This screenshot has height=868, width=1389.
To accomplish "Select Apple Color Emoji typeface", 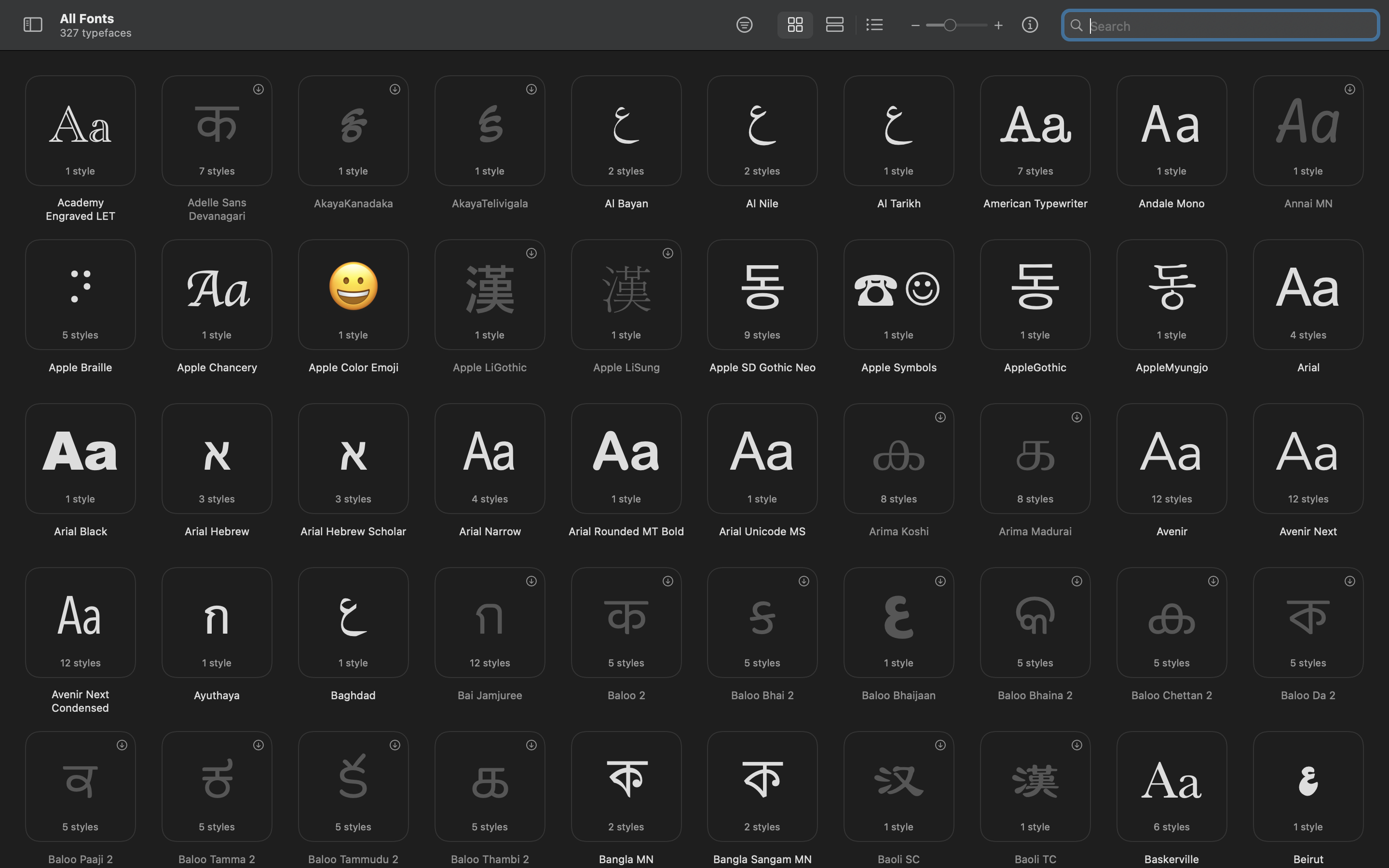I will point(354,295).
